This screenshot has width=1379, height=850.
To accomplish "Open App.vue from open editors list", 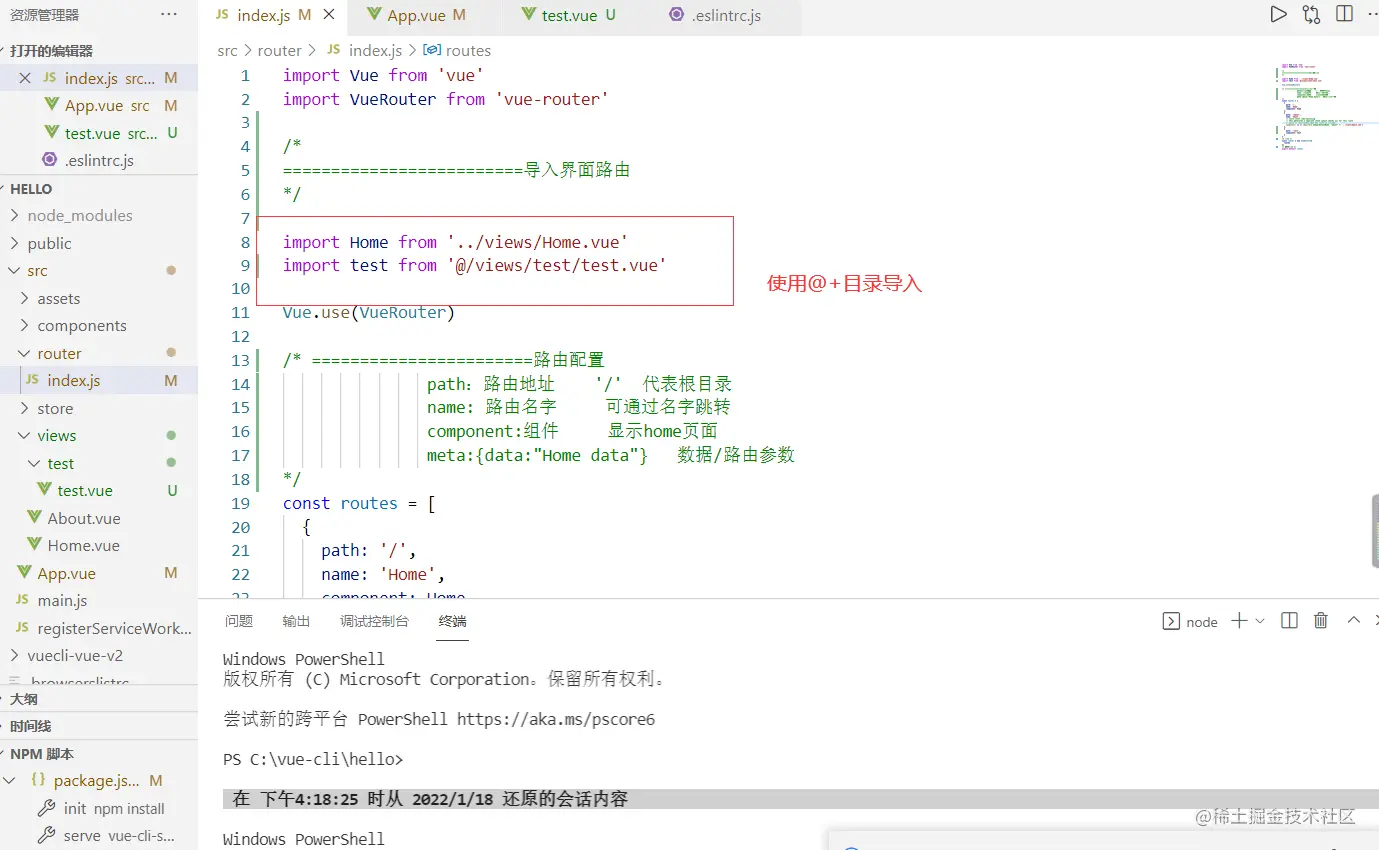I will coord(99,105).
